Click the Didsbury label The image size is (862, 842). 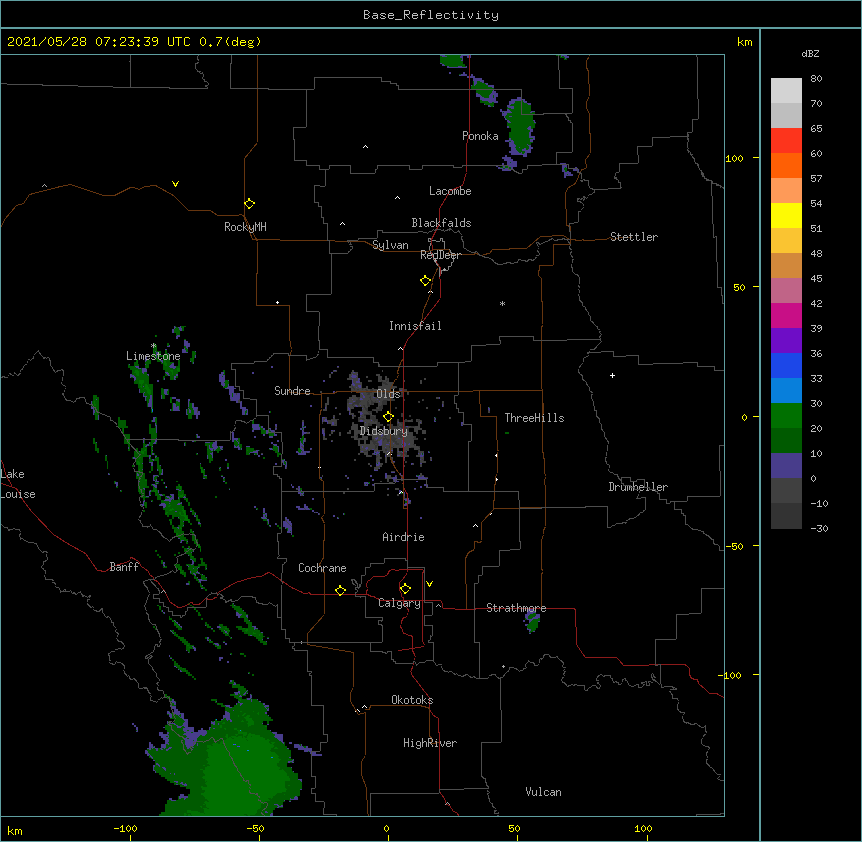[x=383, y=431]
